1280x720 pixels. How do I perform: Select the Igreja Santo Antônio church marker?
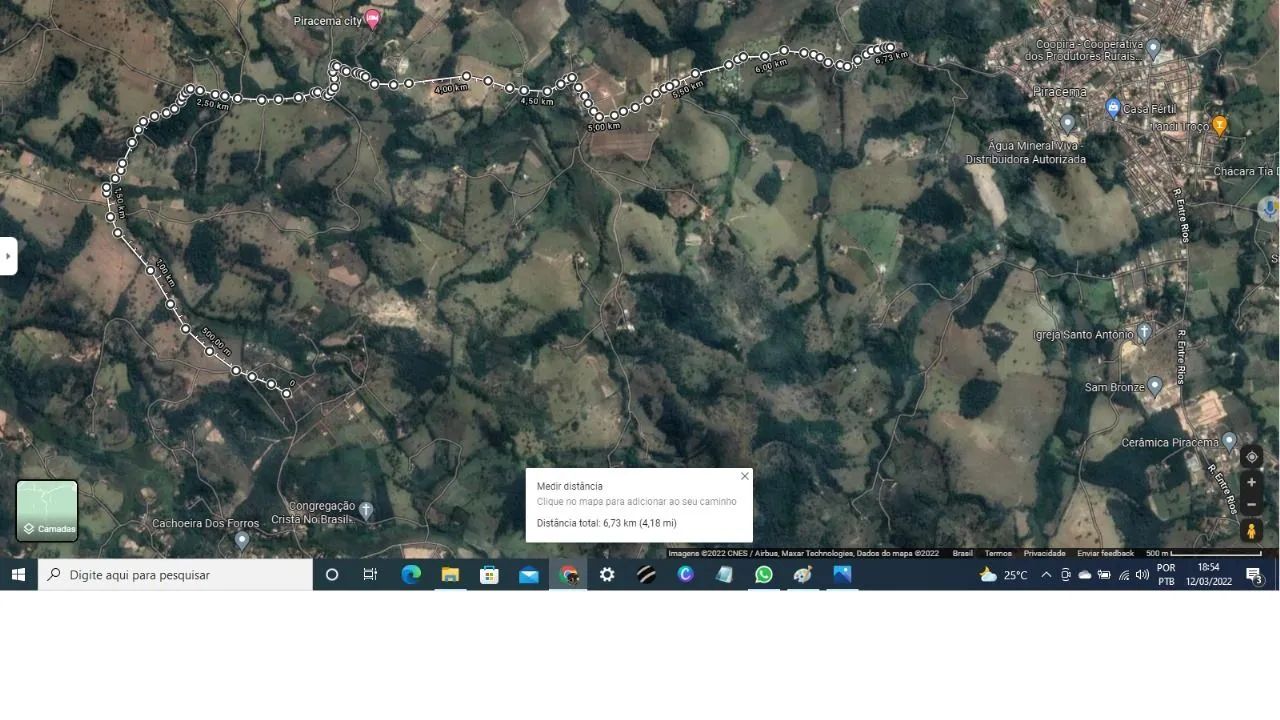[1144, 331]
